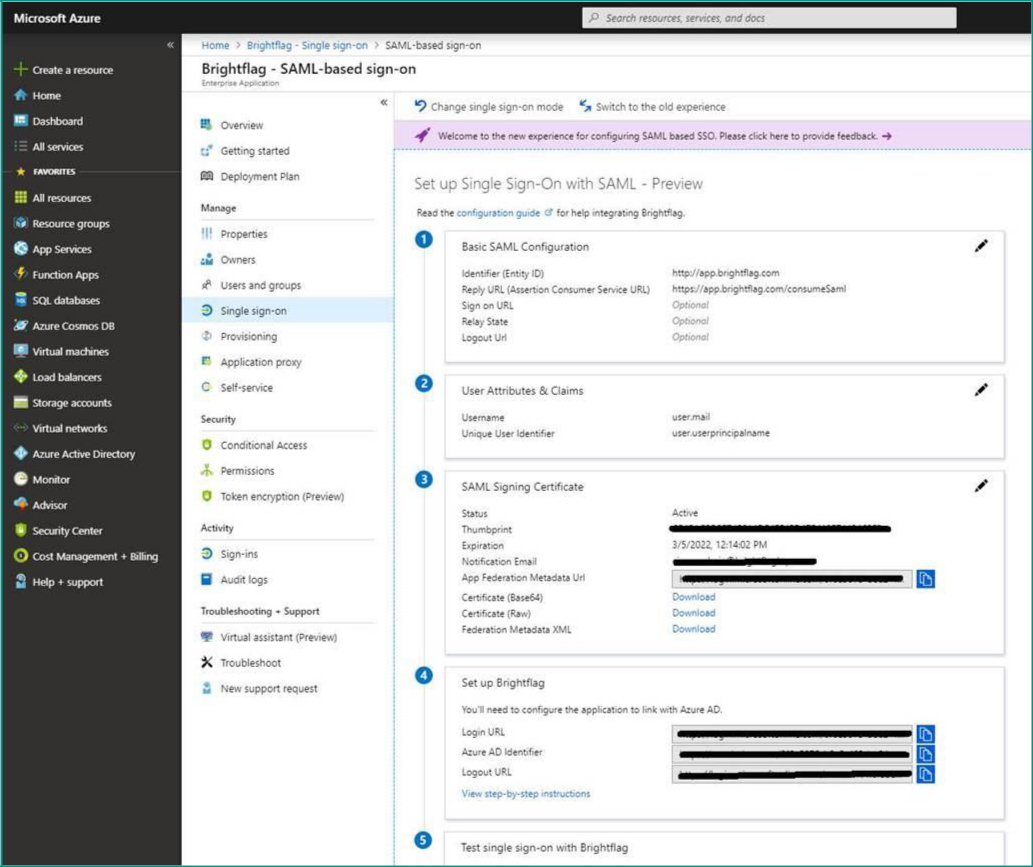
Task: Copy the Logout URL value
Action: coord(926,774)
